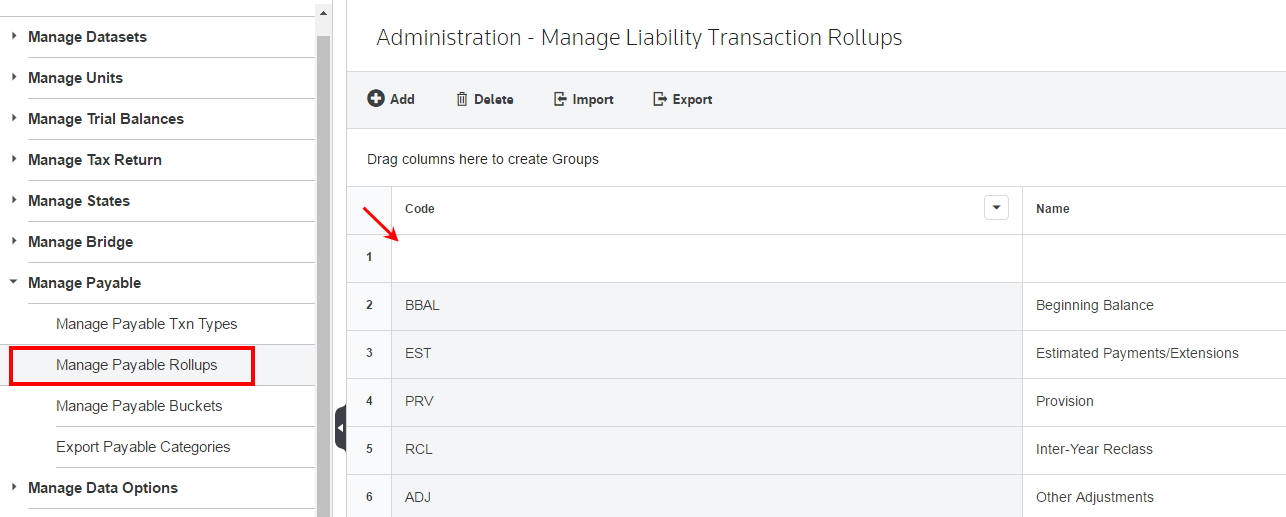Open the Code column filter dropdown

coord(996,208)
